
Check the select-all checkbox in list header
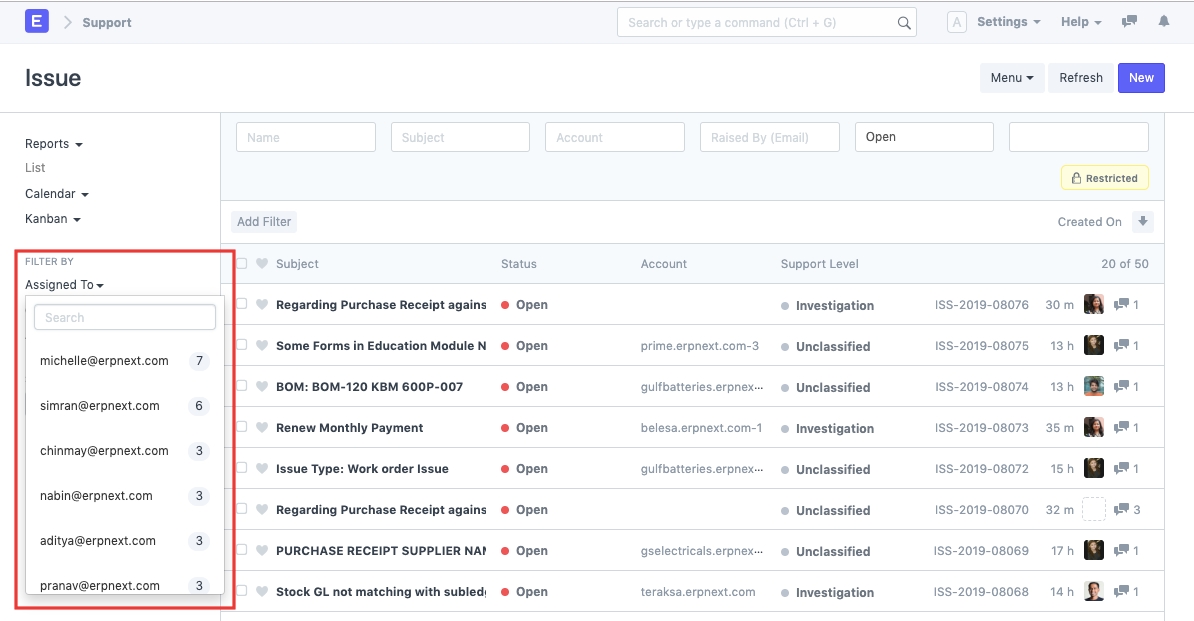coord(242,264)
